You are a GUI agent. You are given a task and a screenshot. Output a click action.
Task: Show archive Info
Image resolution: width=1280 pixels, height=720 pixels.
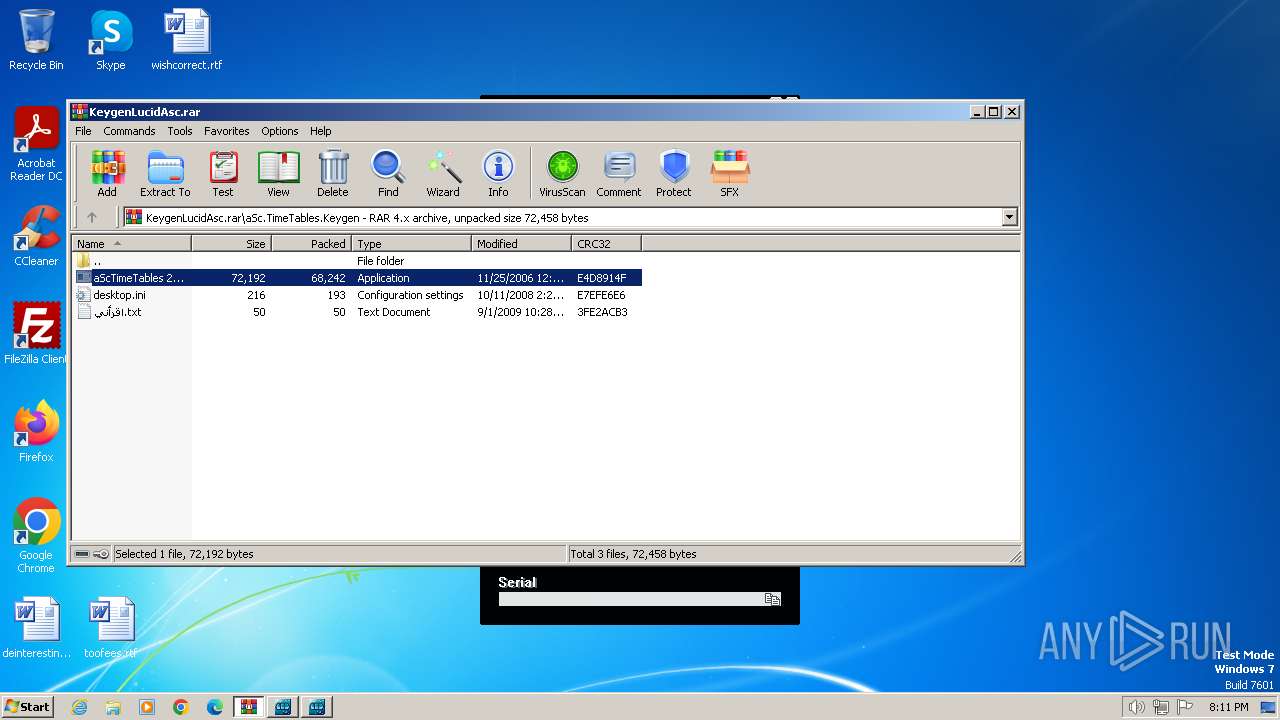pos(498,174)
